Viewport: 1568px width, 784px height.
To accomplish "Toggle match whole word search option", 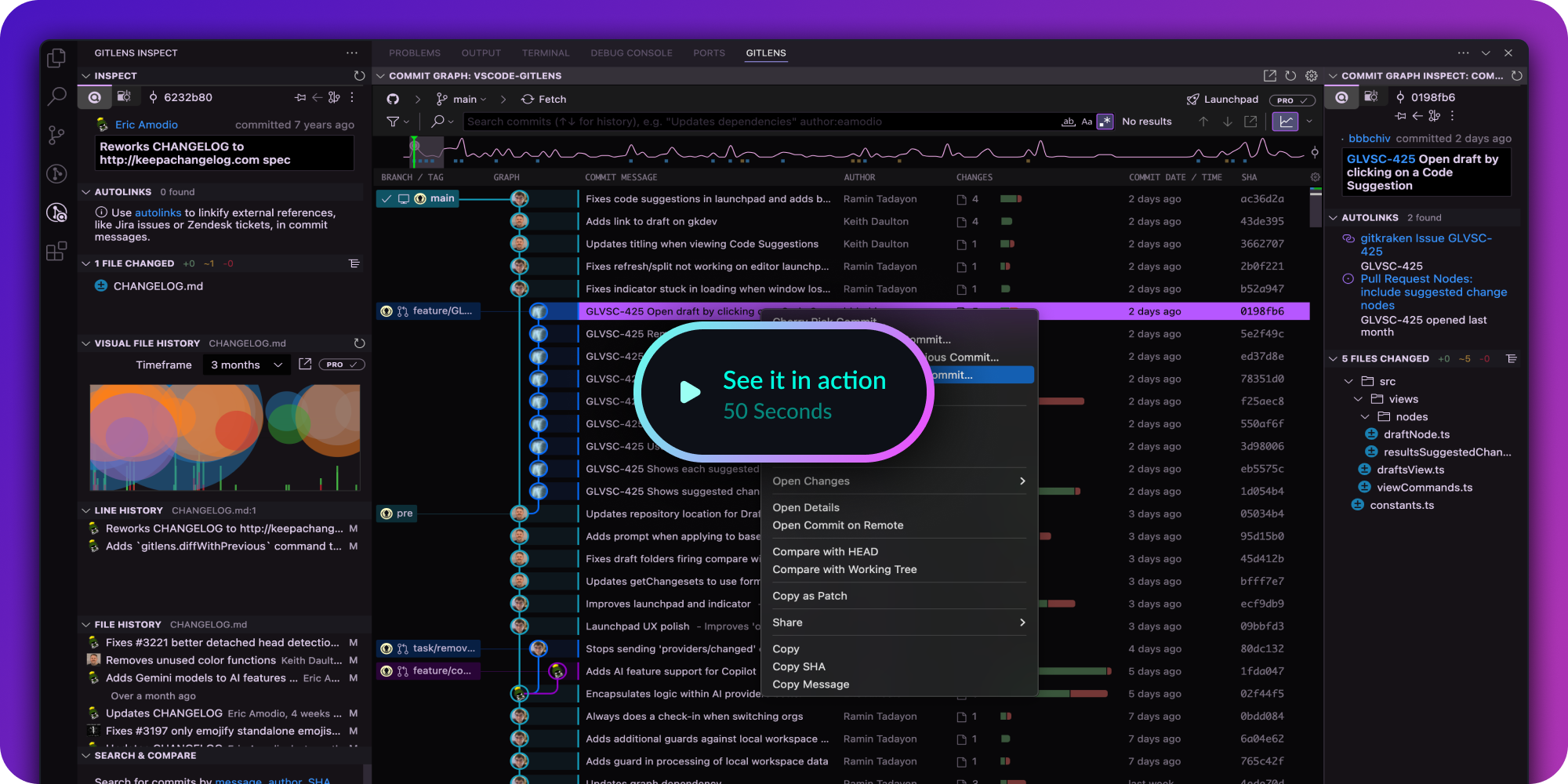I will coord(1068,122).
